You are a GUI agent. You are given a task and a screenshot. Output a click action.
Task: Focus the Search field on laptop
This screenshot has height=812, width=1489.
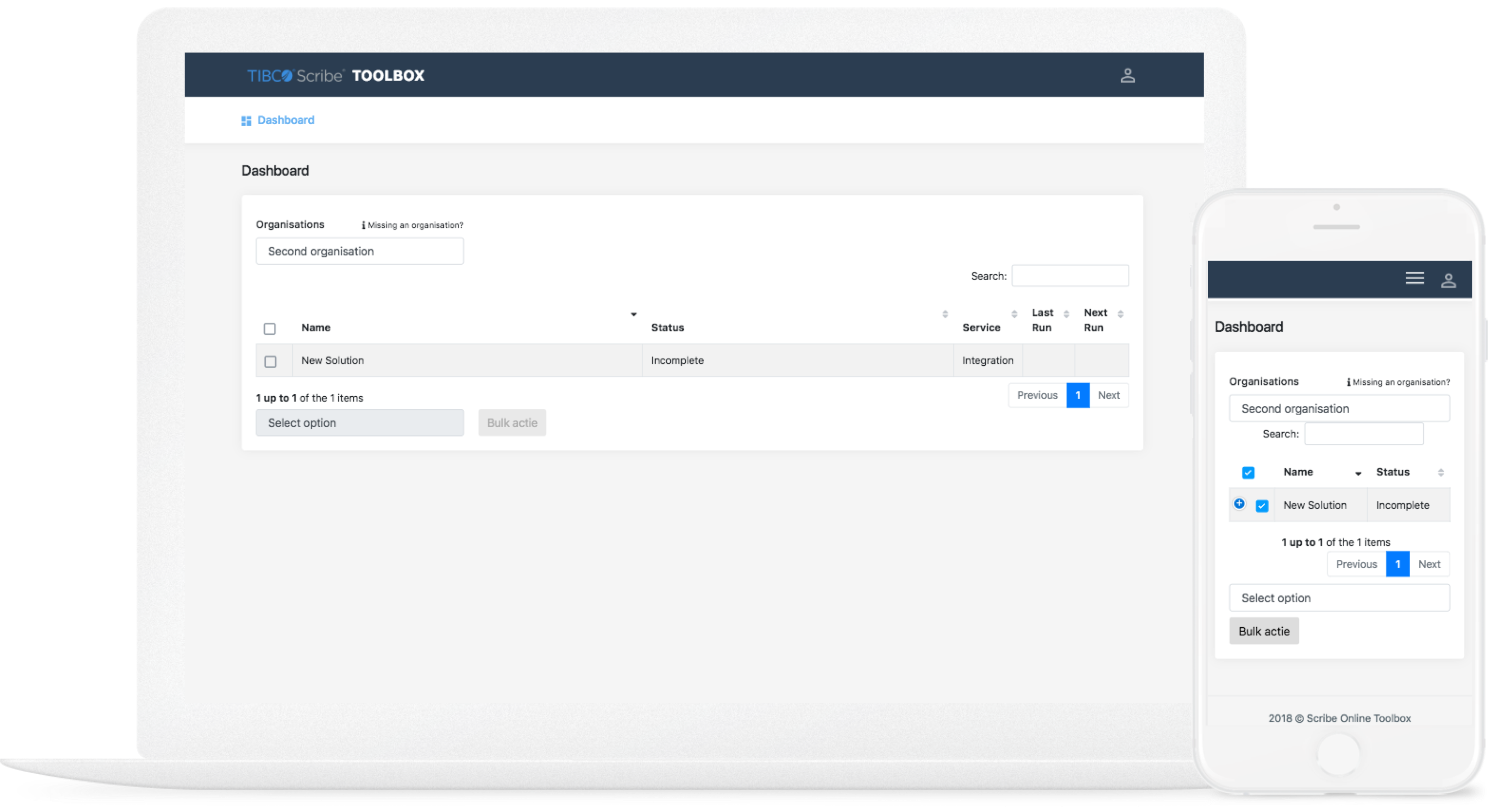(1070, 276)
